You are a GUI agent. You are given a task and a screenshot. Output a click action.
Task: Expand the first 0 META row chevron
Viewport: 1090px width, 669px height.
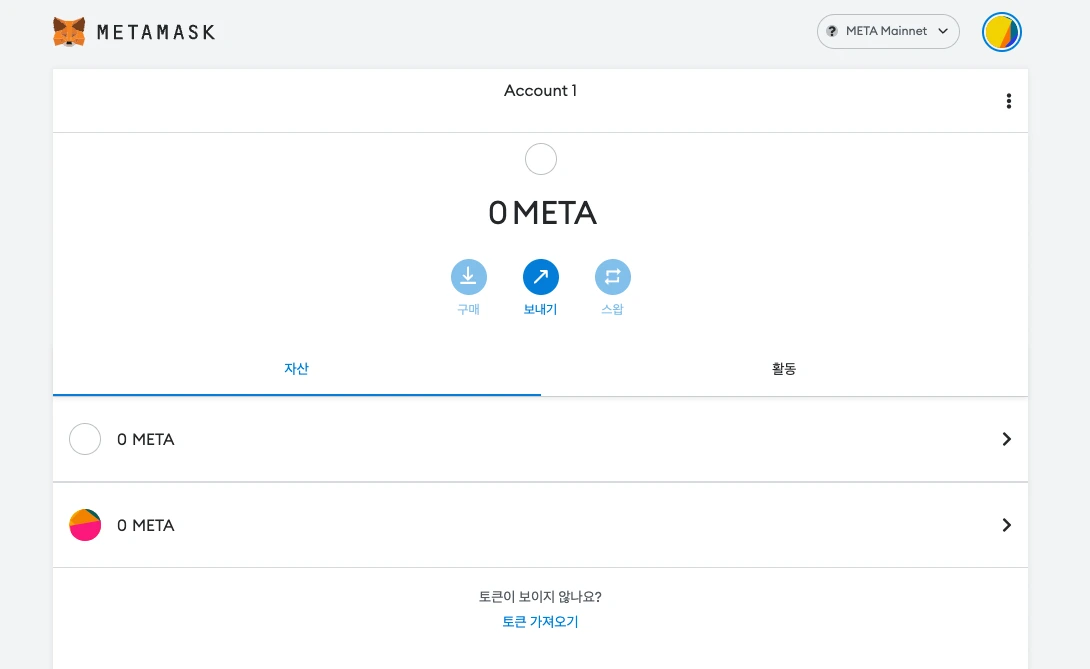click(x=1006, y=439)
